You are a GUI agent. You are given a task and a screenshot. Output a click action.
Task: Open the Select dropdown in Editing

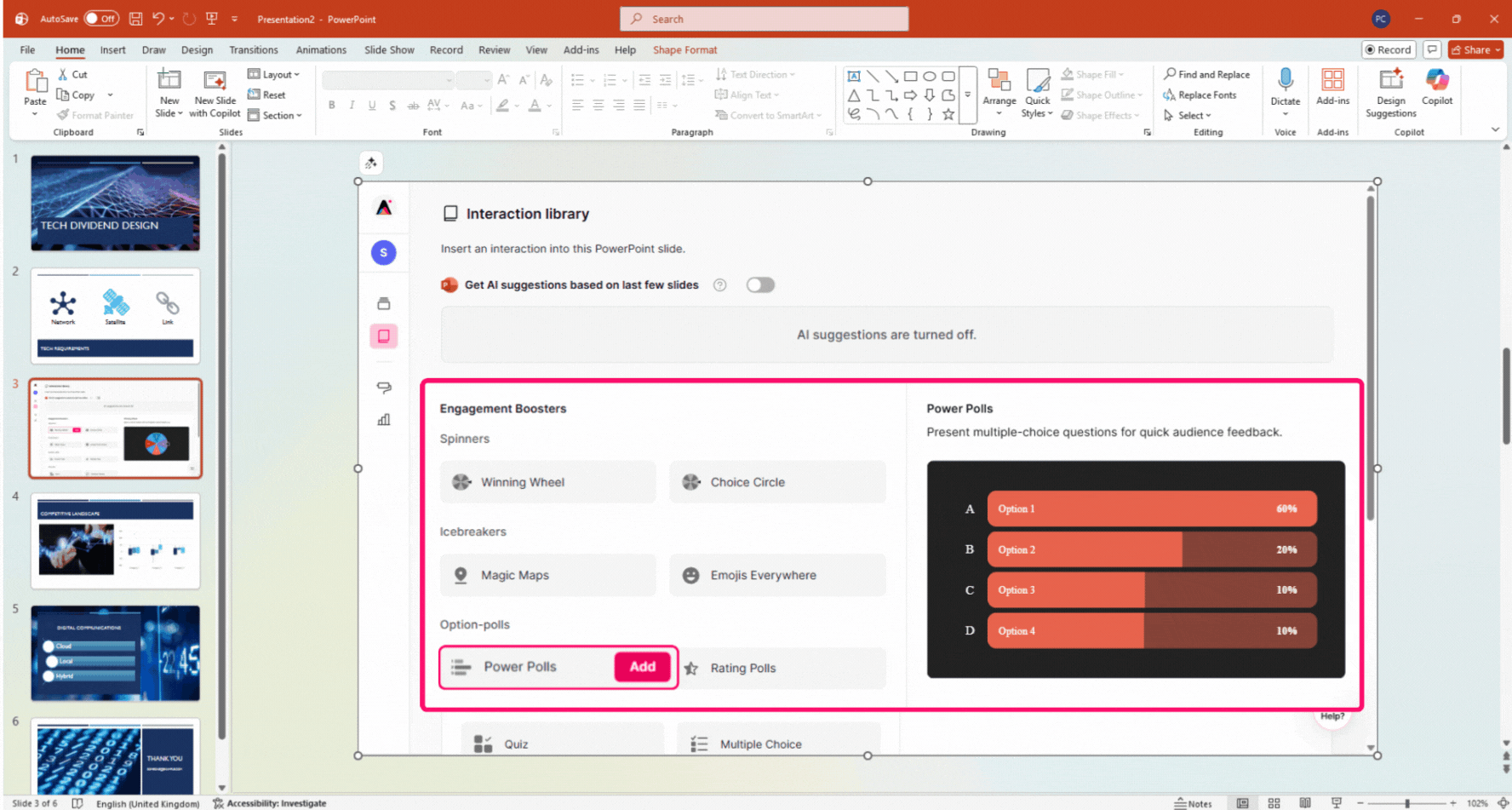click(1187, 115)
